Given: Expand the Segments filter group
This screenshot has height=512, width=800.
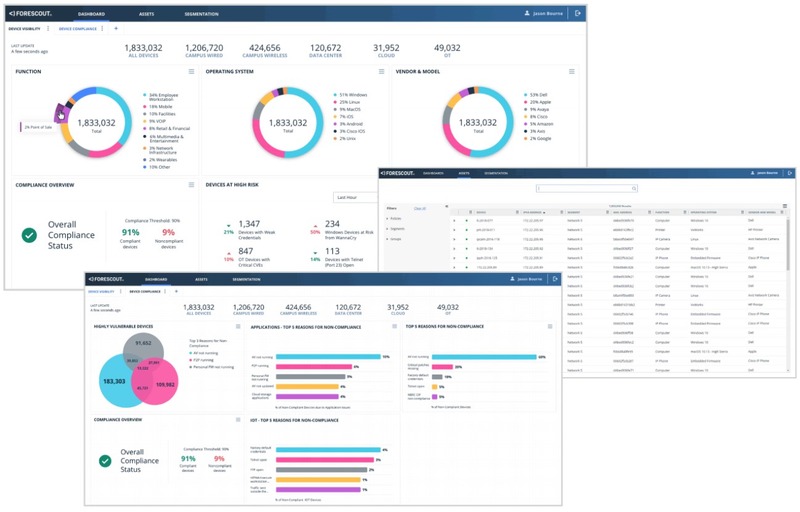Looking at the screenshot, I should 396,229.
